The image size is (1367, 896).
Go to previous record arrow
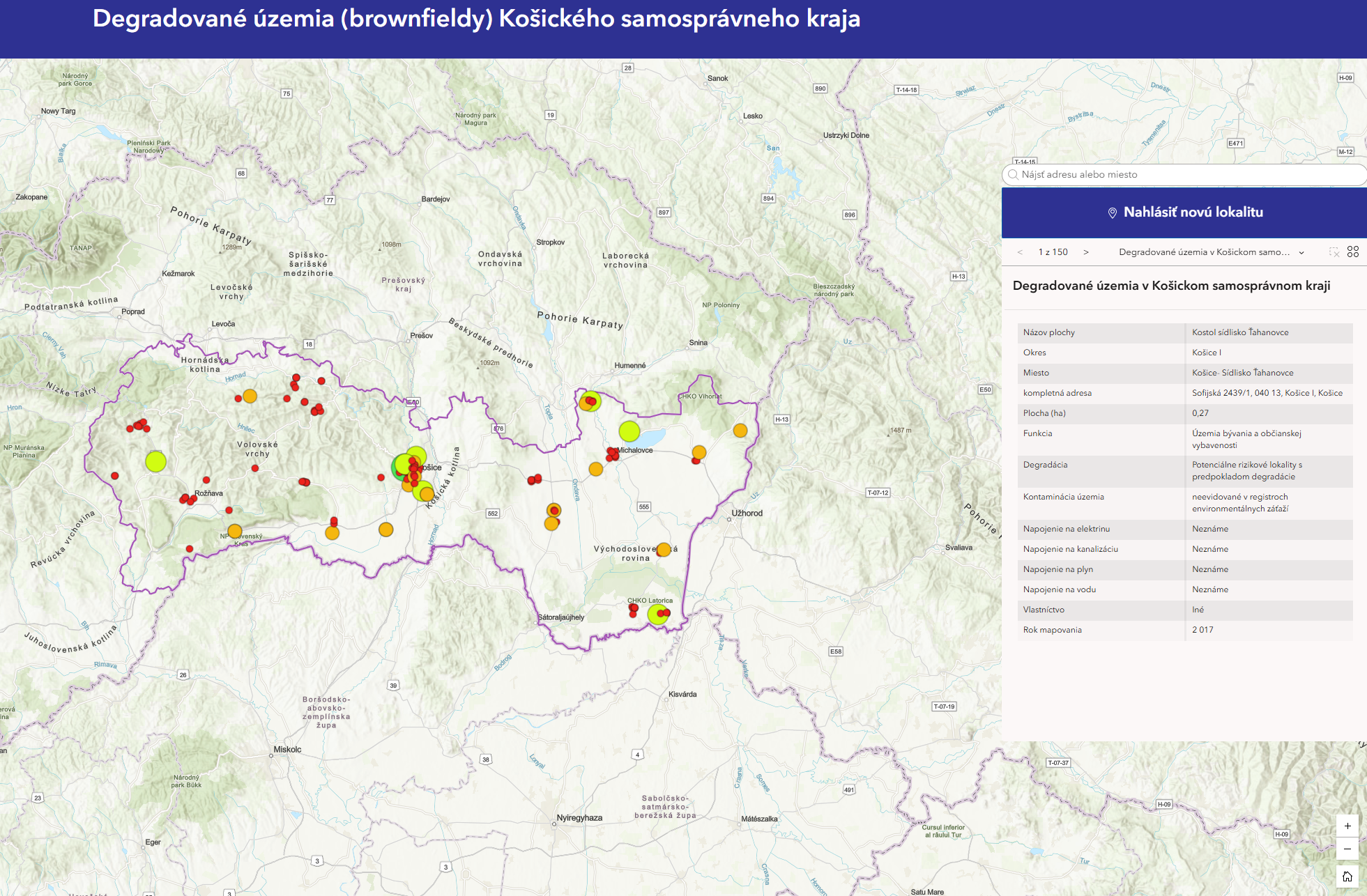click(x=1020, y=252)
